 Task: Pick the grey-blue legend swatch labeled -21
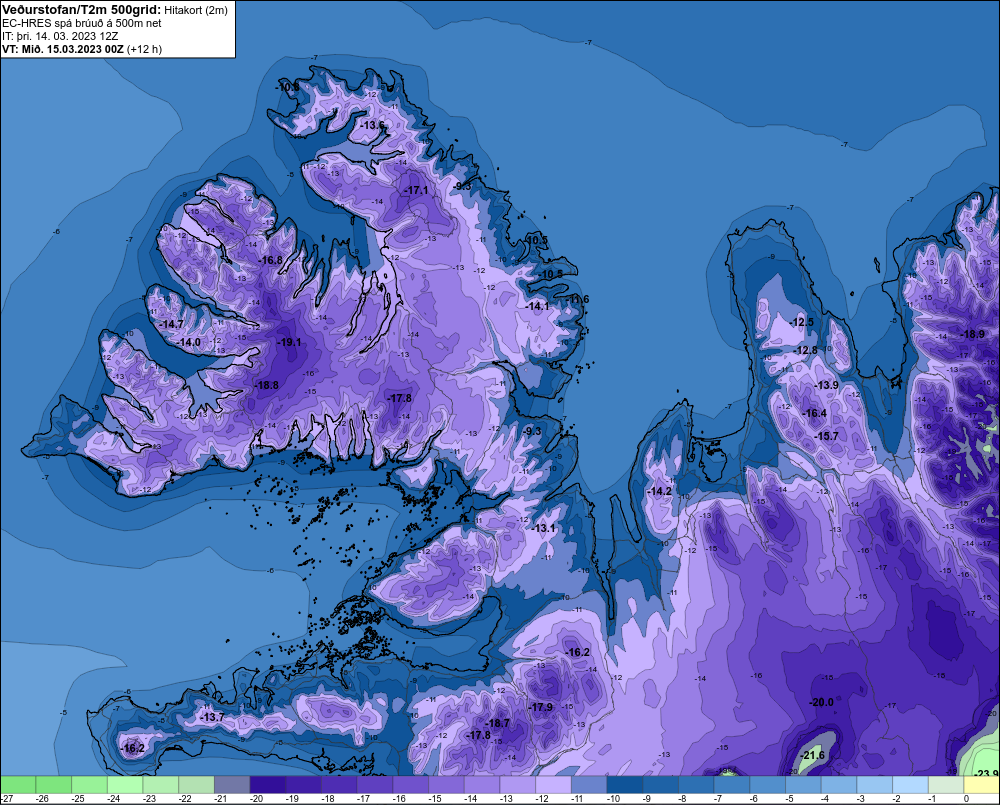point(232,785)
